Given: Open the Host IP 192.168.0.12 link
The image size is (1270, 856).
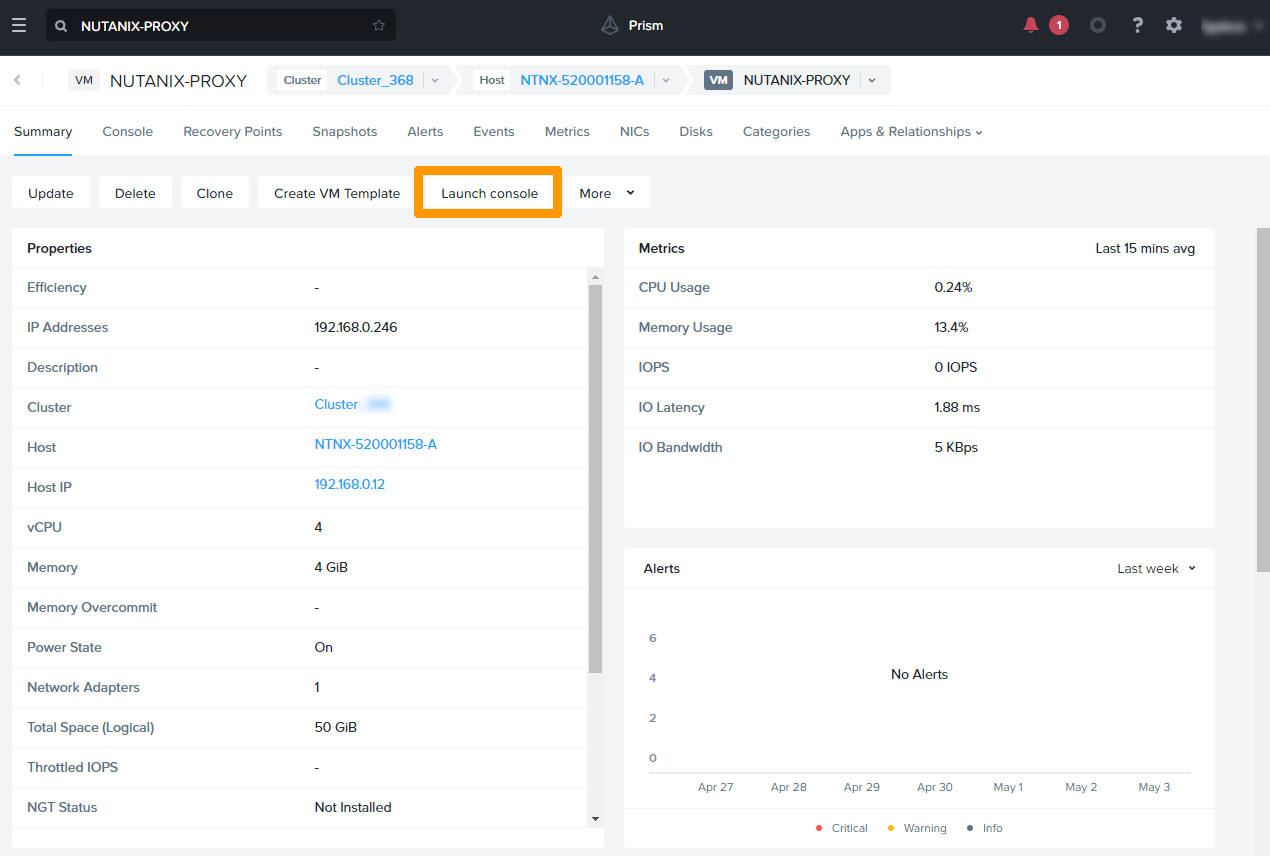Looking at the screenshot, I should point(349,483).
